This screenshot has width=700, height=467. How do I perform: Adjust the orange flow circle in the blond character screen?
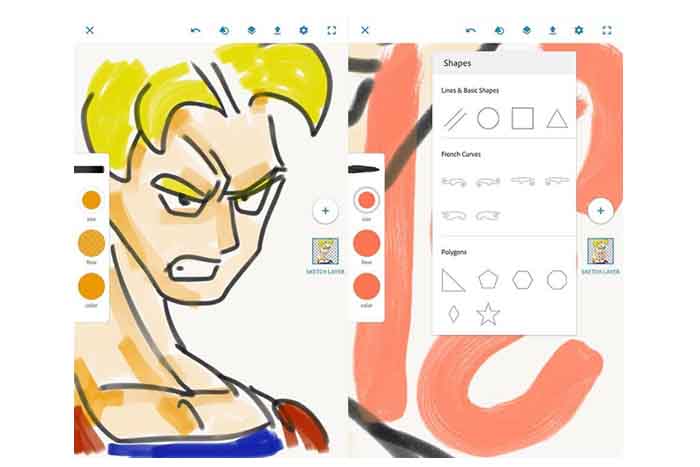pyautogui.click(x=92, y=243)
